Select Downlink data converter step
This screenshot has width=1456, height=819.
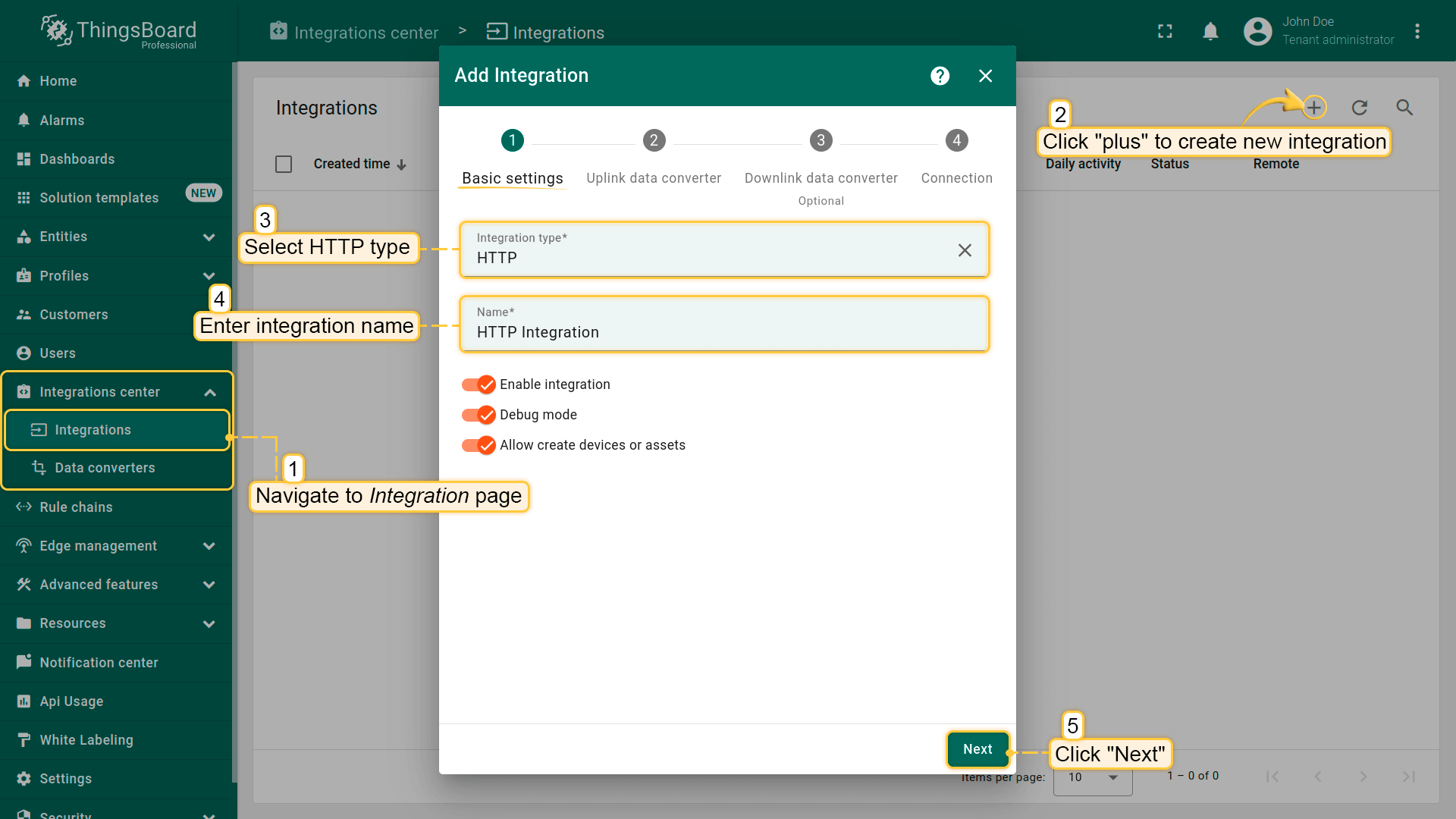point(821,168)
